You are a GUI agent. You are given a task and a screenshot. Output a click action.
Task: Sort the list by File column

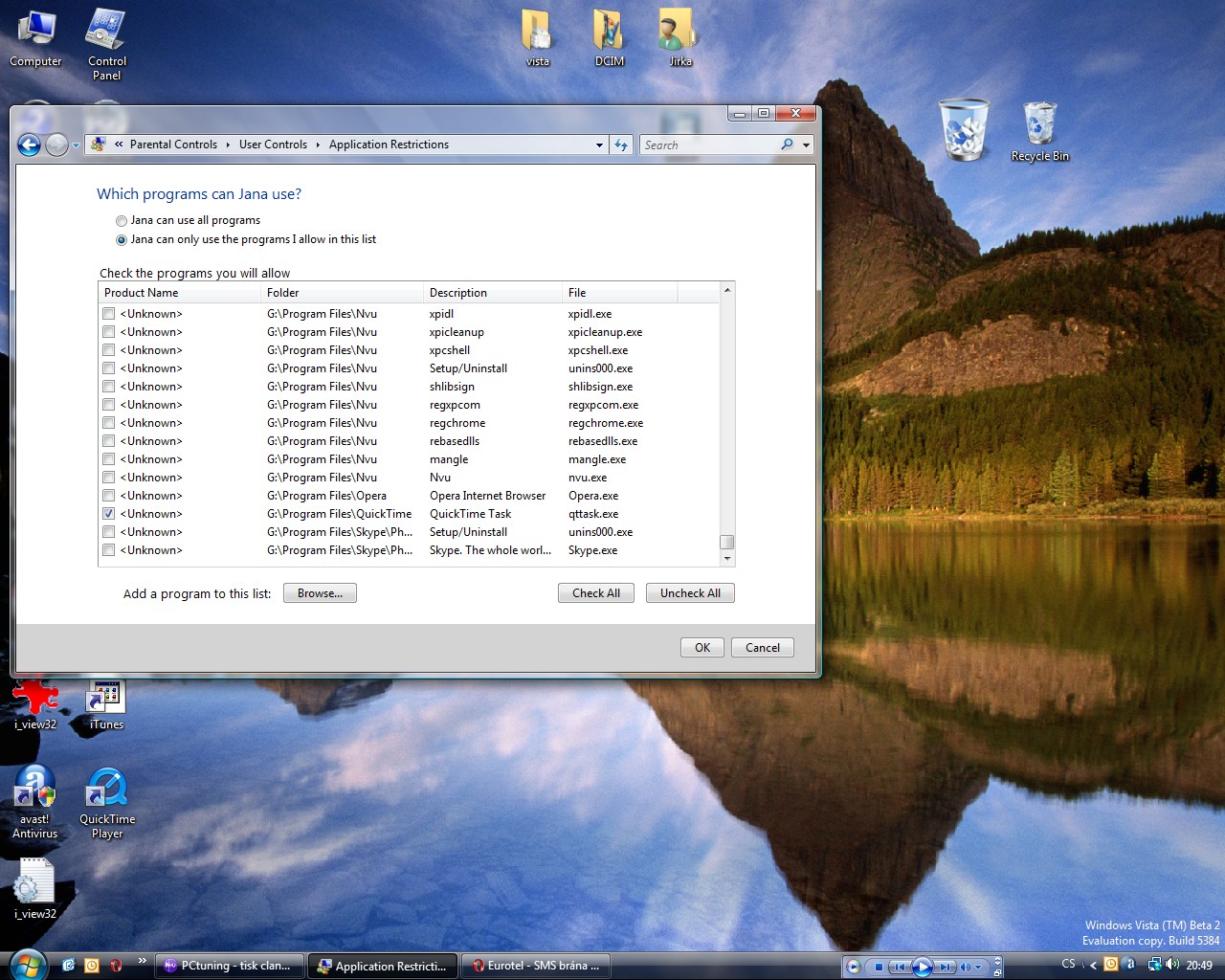coord(620,293)
